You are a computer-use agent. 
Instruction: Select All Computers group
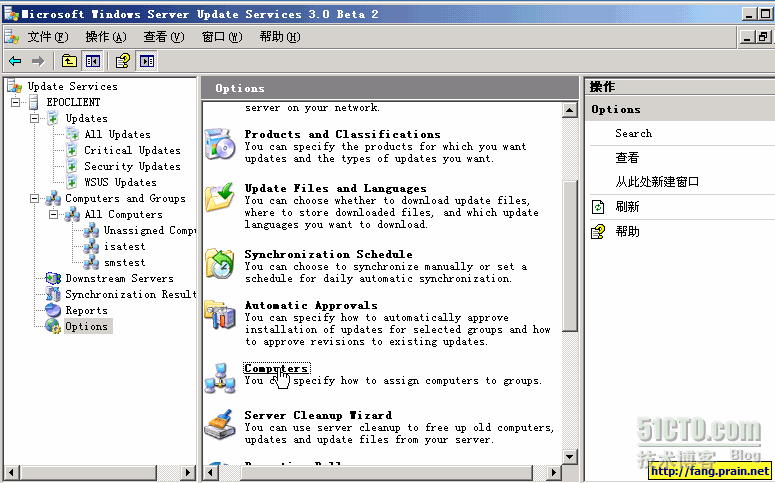coord(123,215)
